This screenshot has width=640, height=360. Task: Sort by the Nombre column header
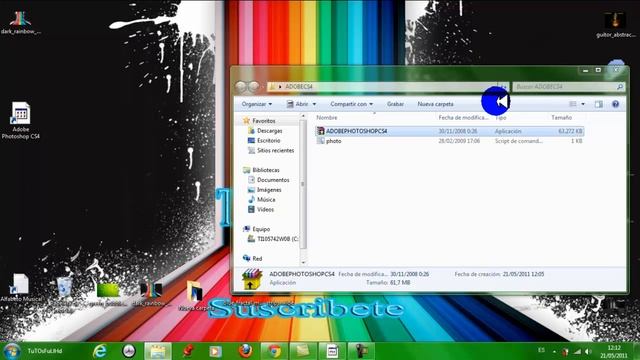click(x=327, y=118)
